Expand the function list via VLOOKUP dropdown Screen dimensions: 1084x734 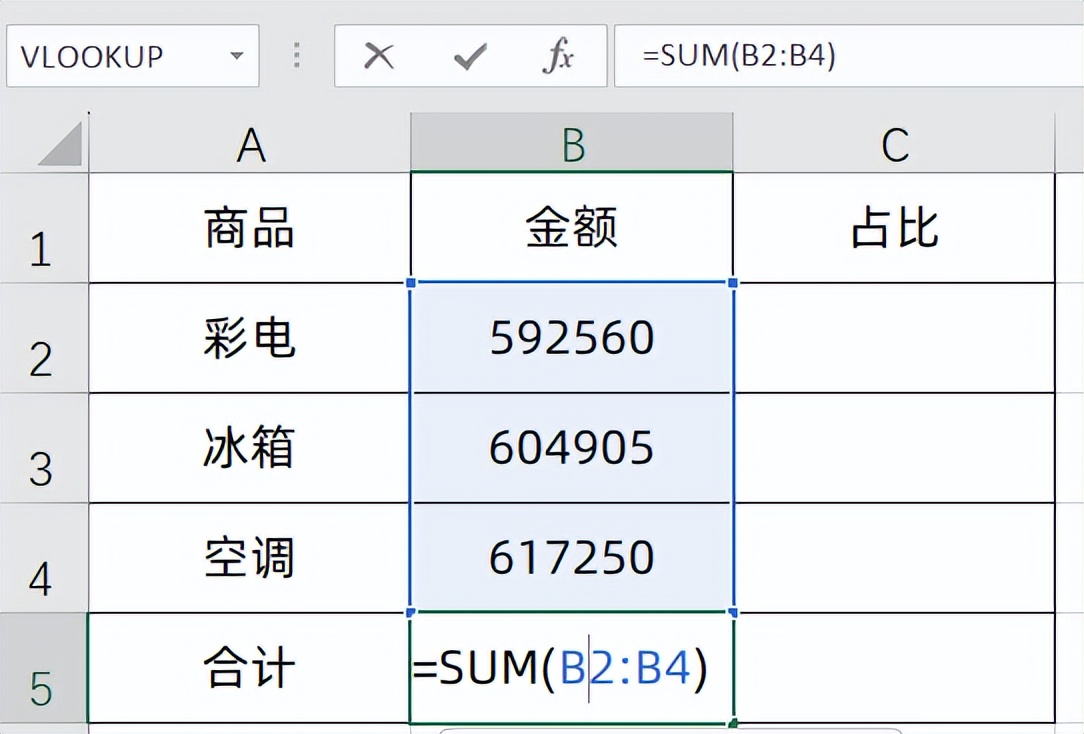(x=235, y=57)
